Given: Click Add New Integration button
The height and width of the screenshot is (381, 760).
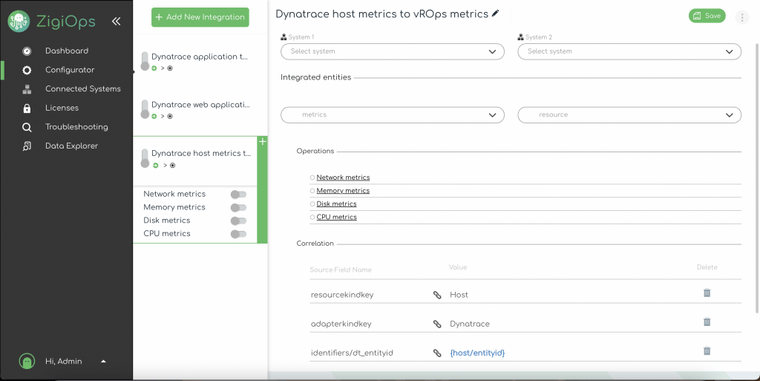Looking at the screenshot, I should pos(200,17).
